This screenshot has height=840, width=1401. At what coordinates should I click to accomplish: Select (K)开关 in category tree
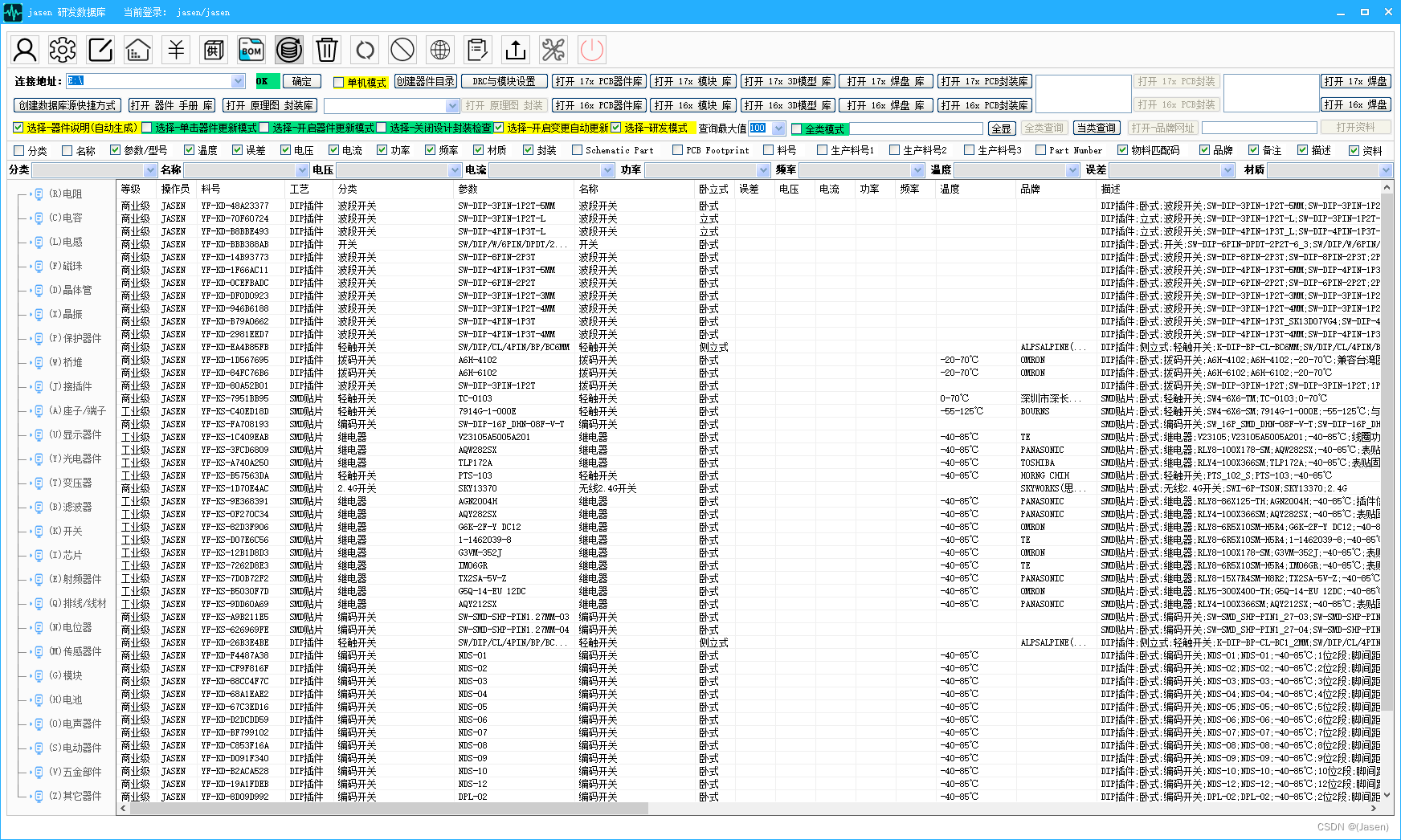click(65, 531)
